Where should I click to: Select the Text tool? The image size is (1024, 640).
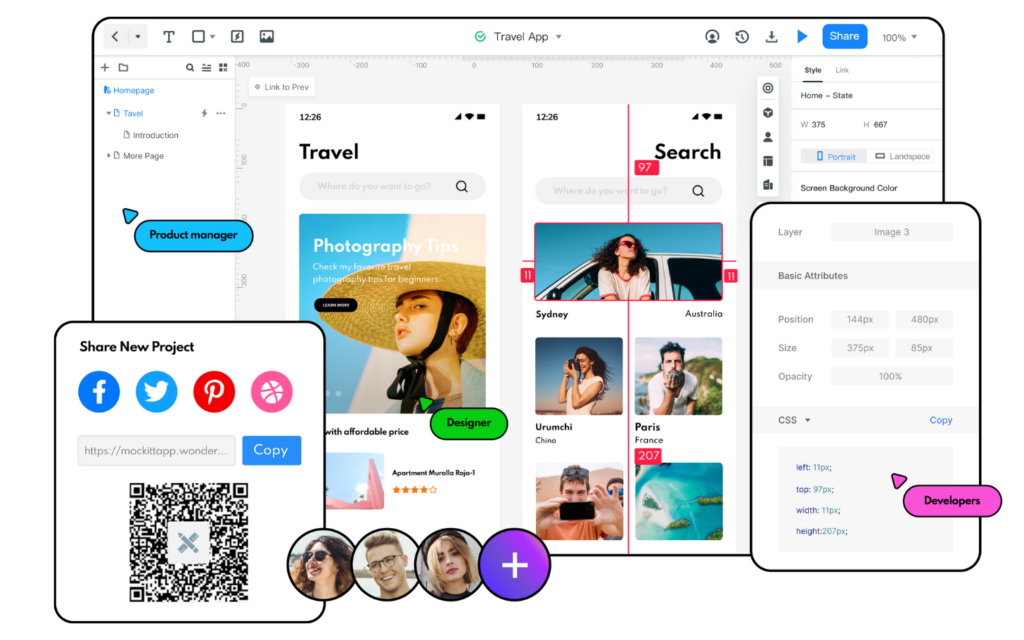click(168, 37)
